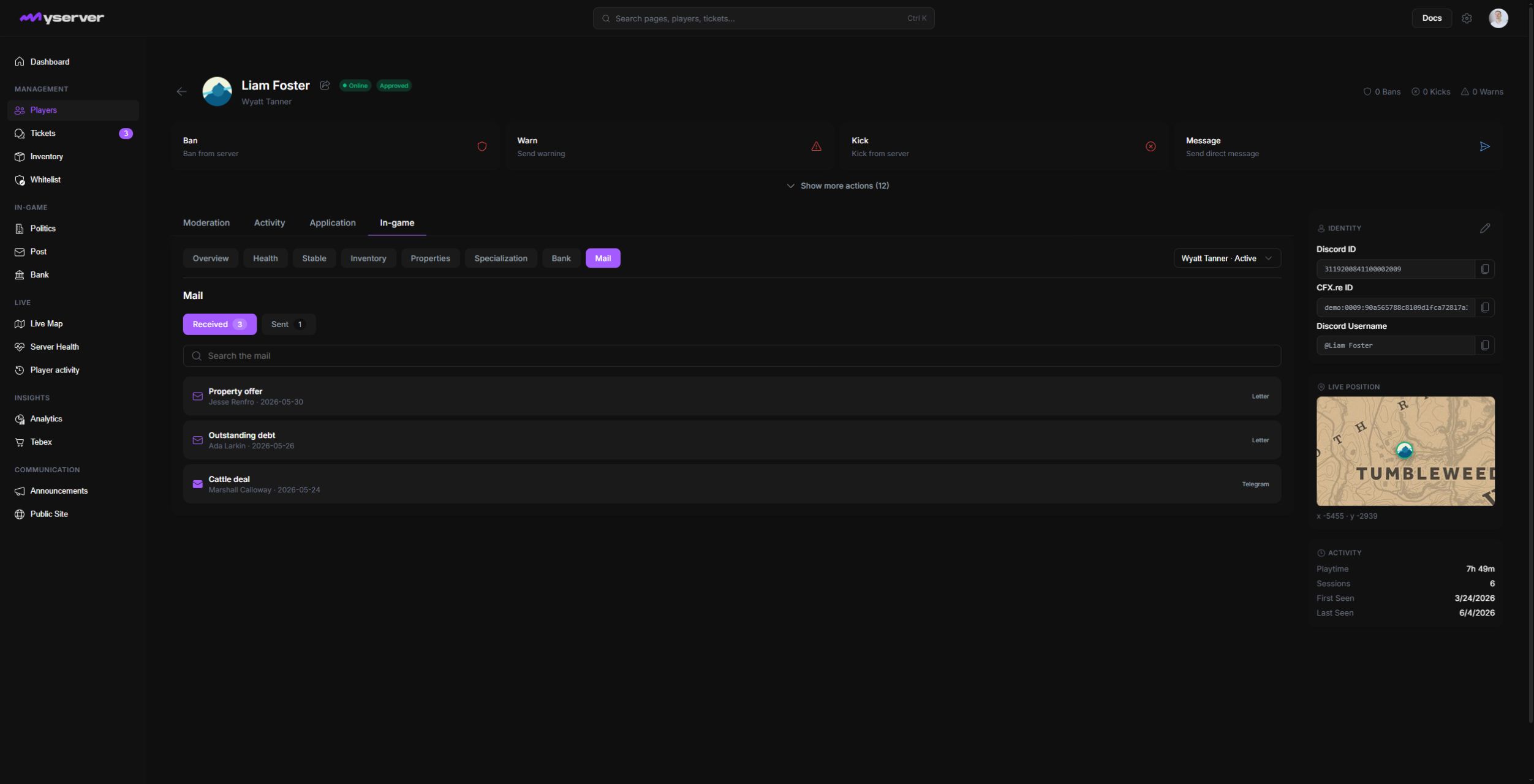Open the Cattle deal telegram
The height and width of the screenshot is (784, 1534).
pyautogui.click(x=731, y=484)
